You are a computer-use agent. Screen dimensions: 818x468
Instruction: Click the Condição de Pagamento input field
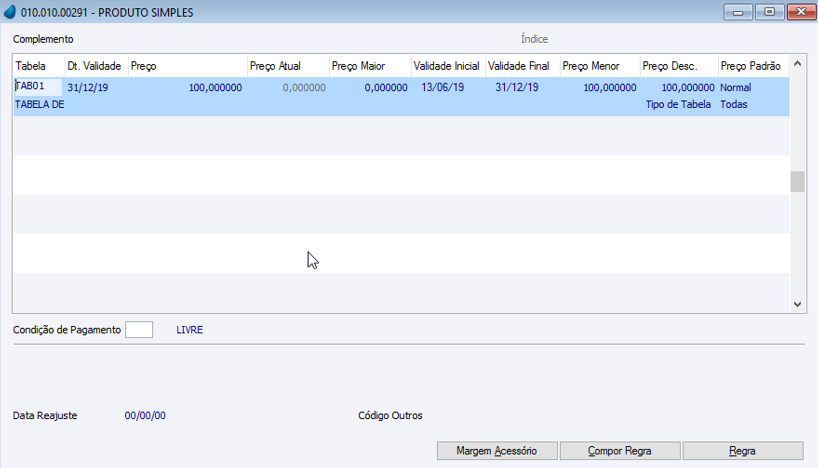[139, 330]
